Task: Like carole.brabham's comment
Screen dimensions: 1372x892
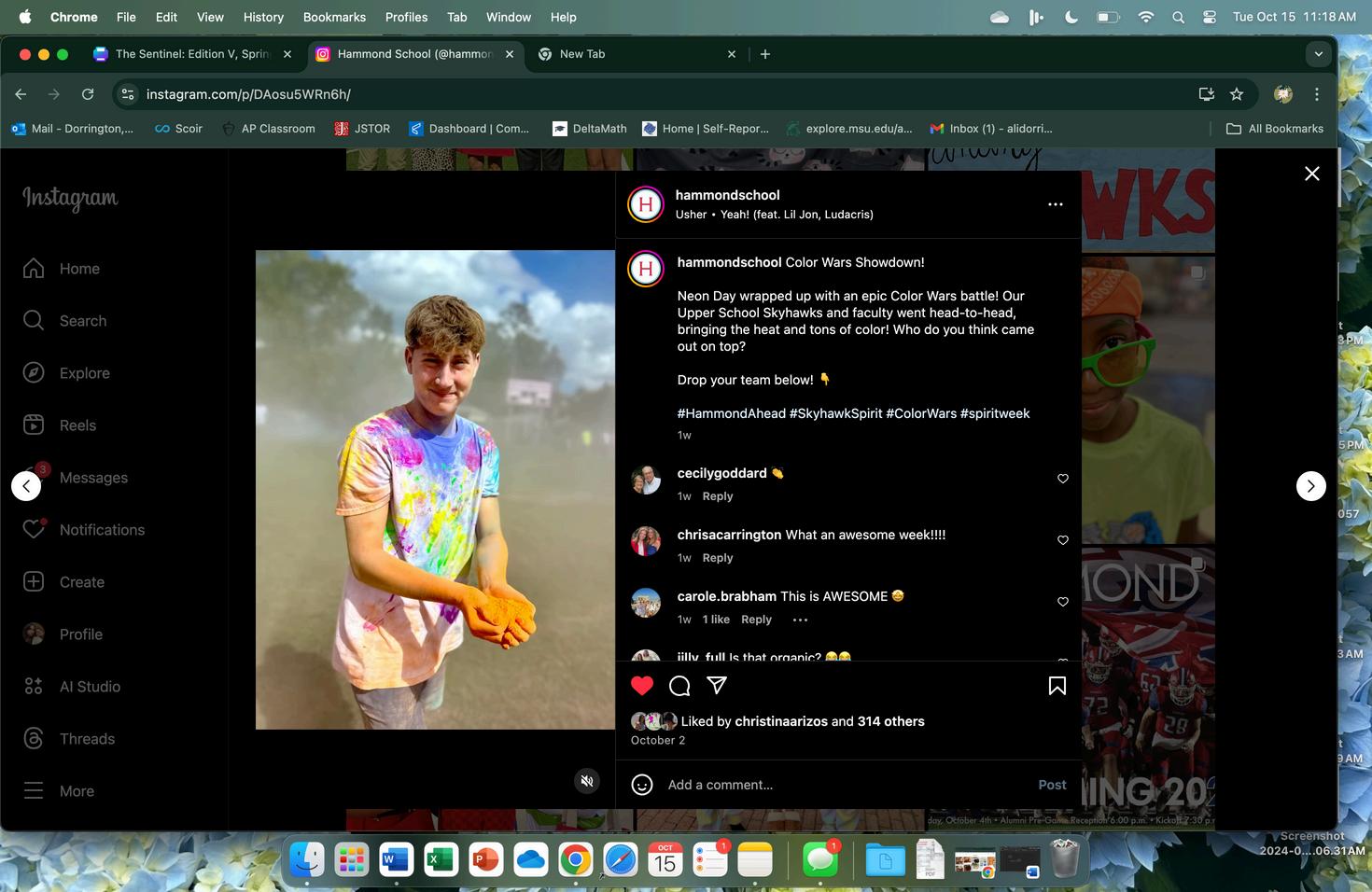Action: coord(1062,602)
